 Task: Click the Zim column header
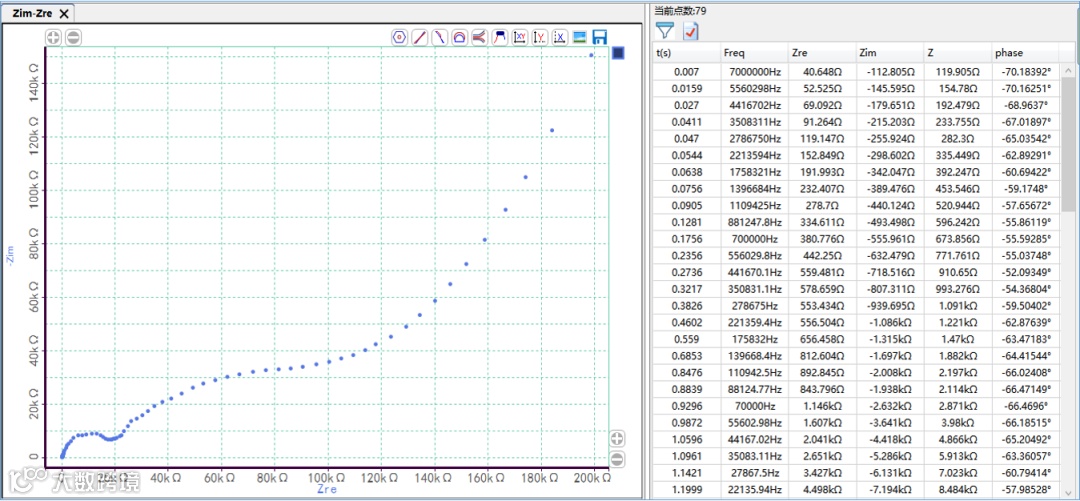[889, 52]
